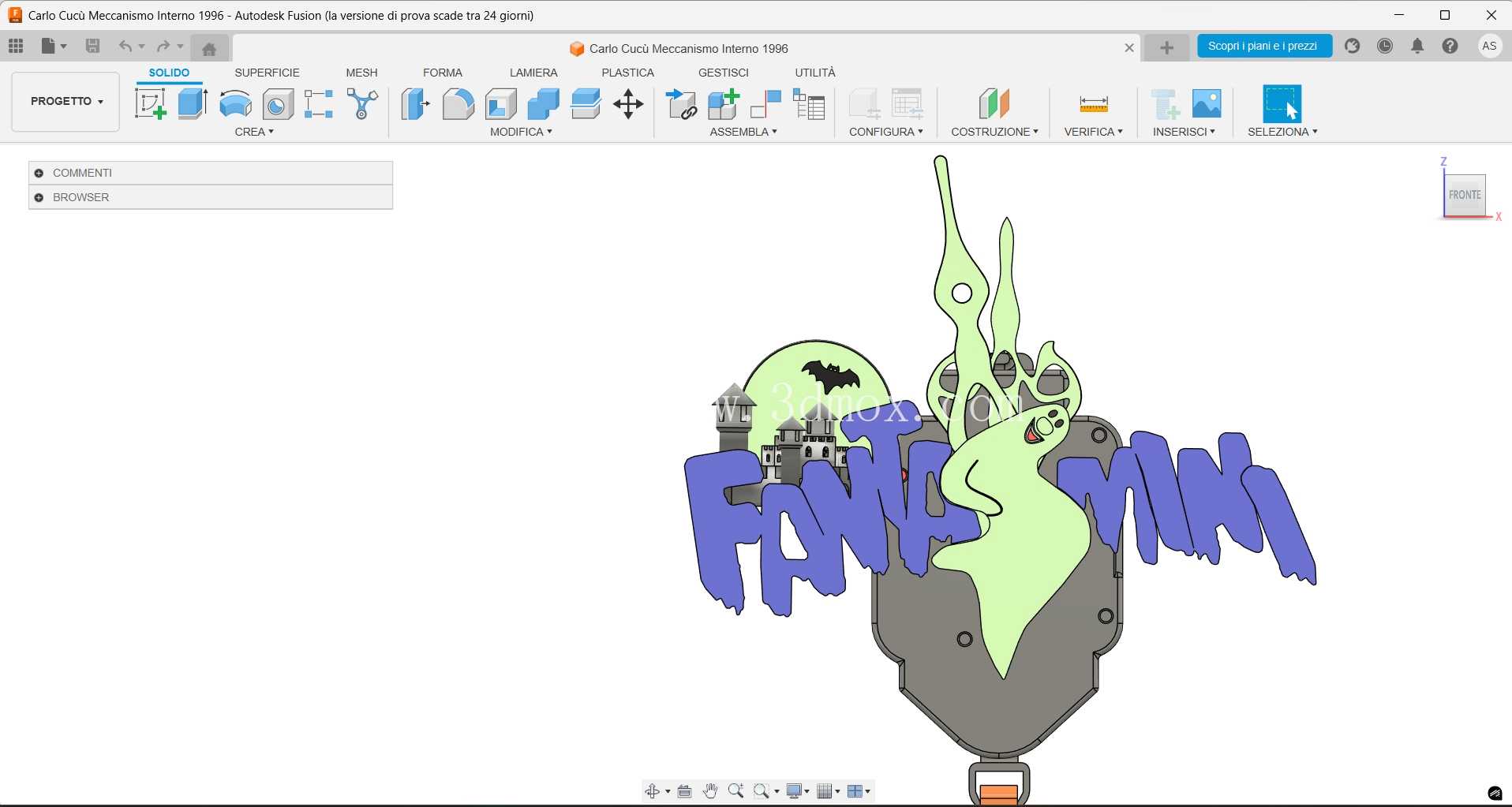Screen dimensions: 1512x807
Task: Save the design with disk icon
Action: pyautogui.click(x=92, y=47)
